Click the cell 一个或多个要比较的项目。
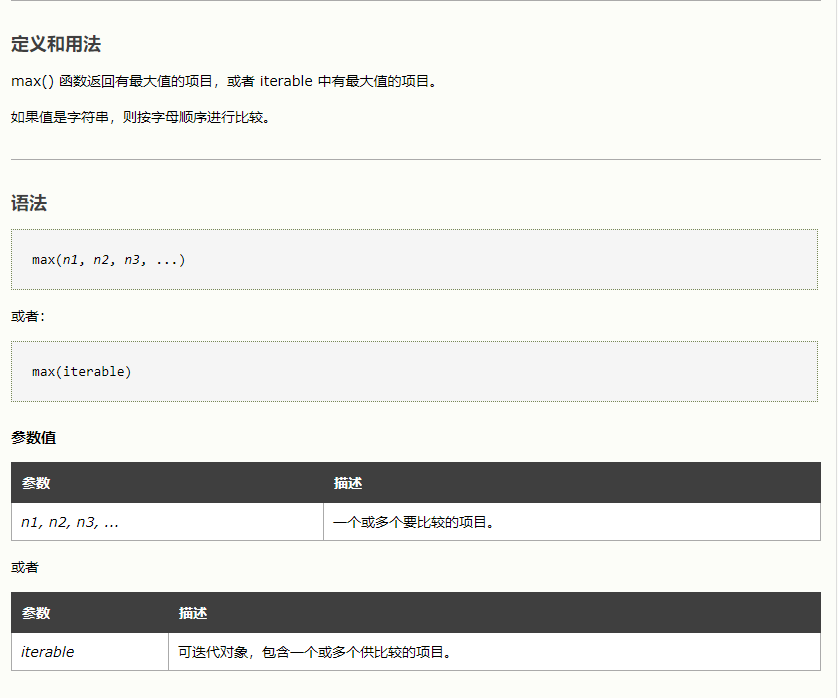The height and width of the screenshot is (698, 838). (x=572, y=522)
